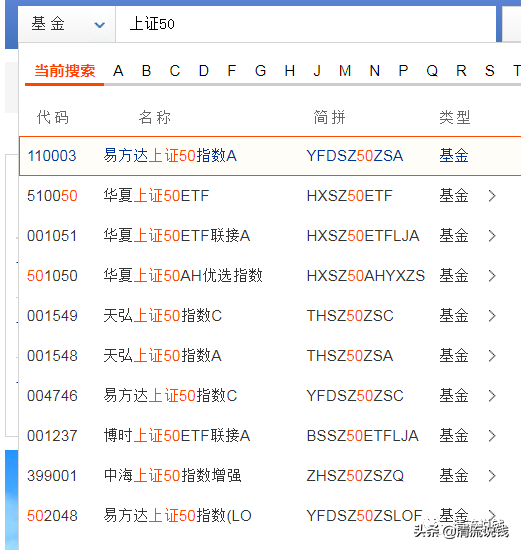521x550 pixels.
Task: Click fund code 502048
Action: tap(52, 516)
